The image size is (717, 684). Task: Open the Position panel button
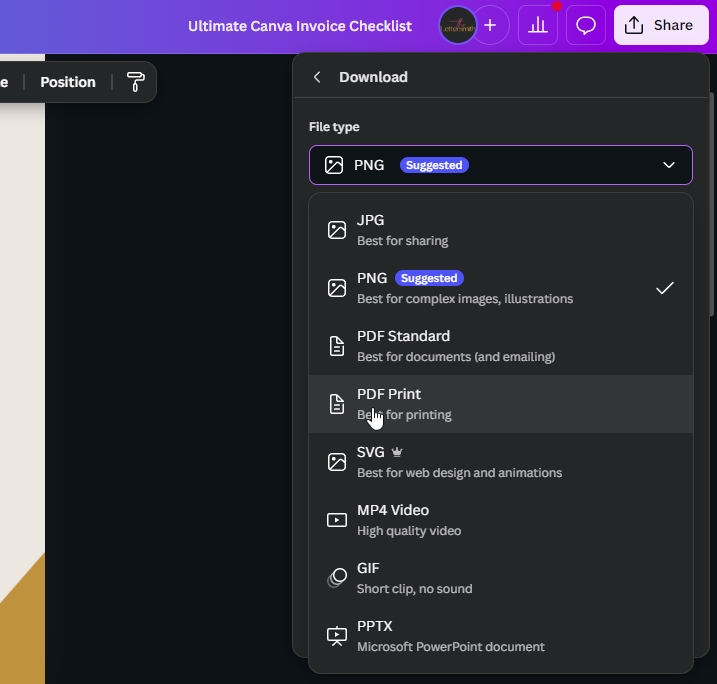coord(68,82)
